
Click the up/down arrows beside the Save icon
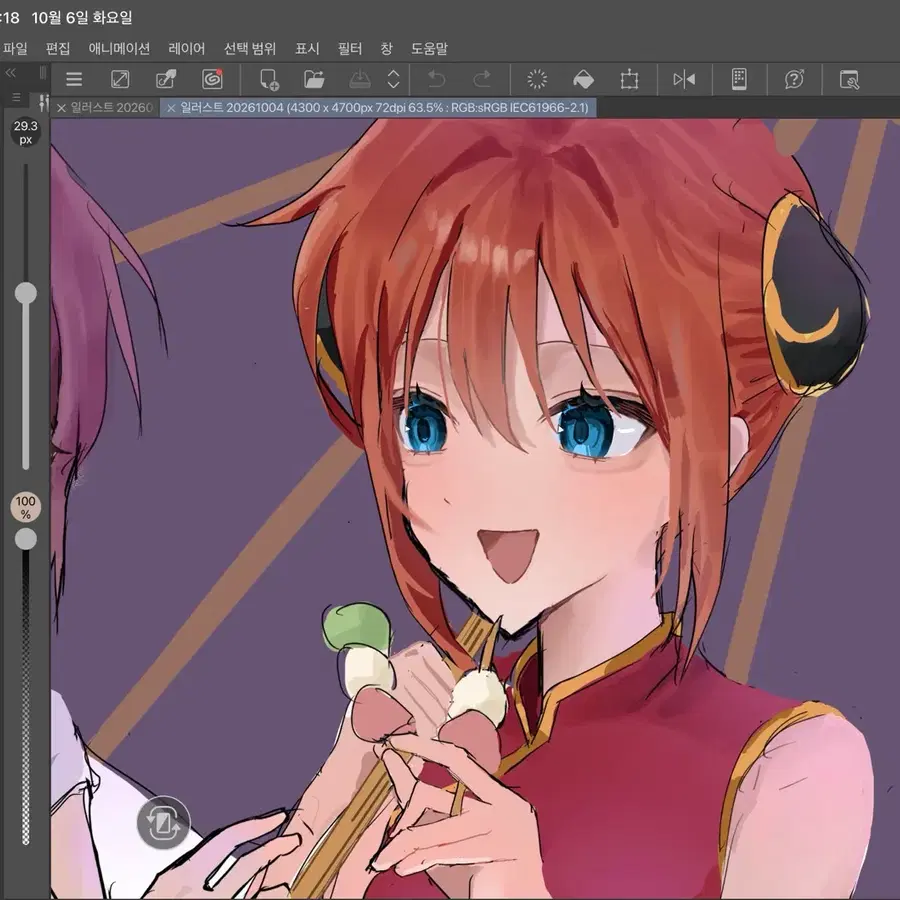393,79
